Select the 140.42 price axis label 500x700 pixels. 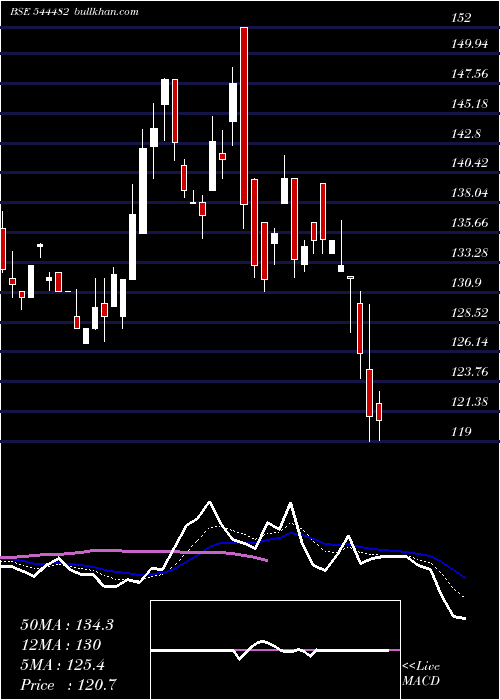coord(470,163)
